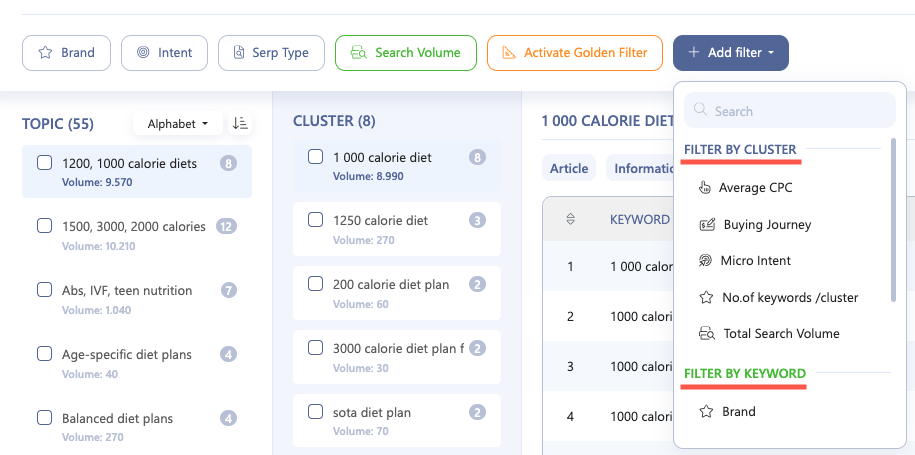
Task: Click the Average CPC filter icon
Action: pyautogui.click(x=705, y=188)
